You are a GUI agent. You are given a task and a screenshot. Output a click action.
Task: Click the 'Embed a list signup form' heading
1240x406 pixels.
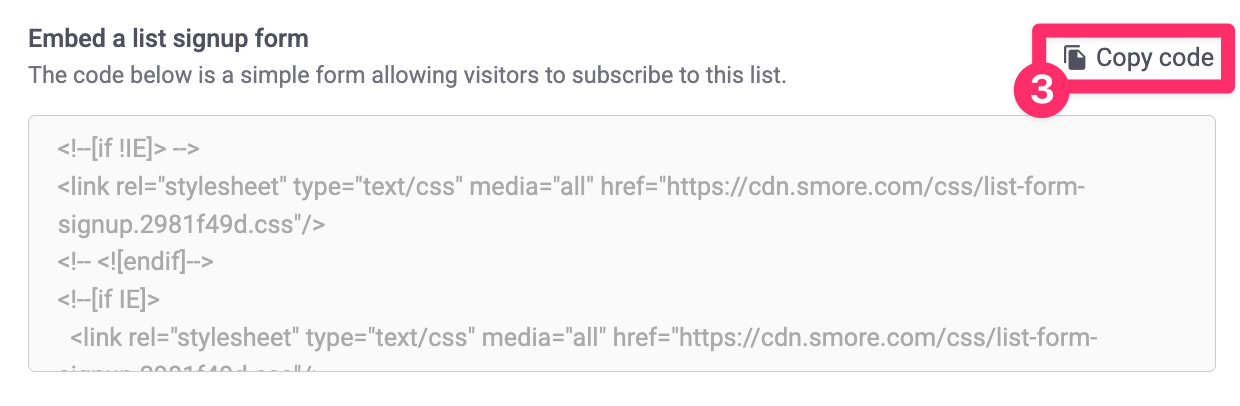pyautogui.click(x=168, y=39)
